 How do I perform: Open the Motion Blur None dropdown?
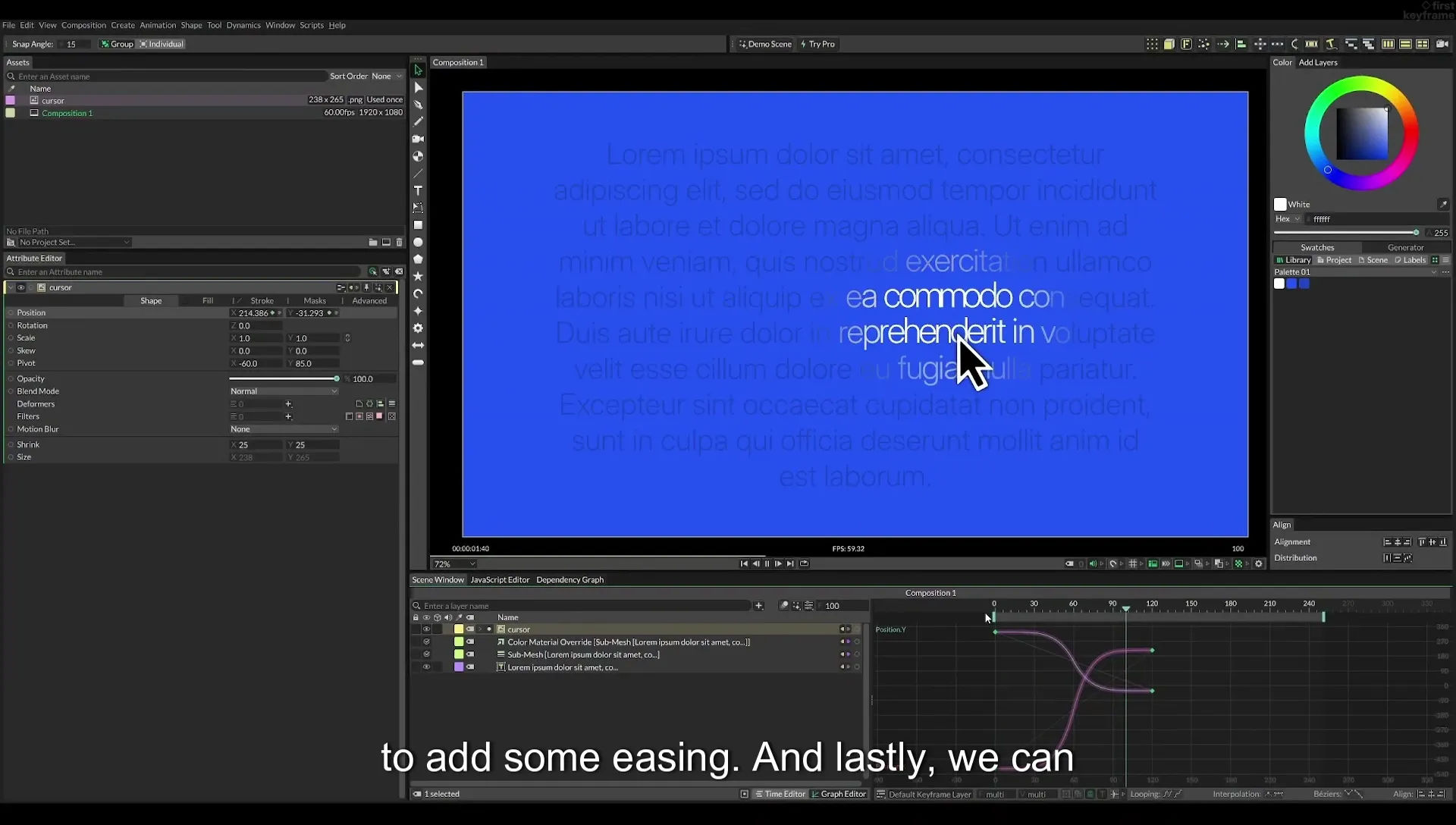[284, 429]
